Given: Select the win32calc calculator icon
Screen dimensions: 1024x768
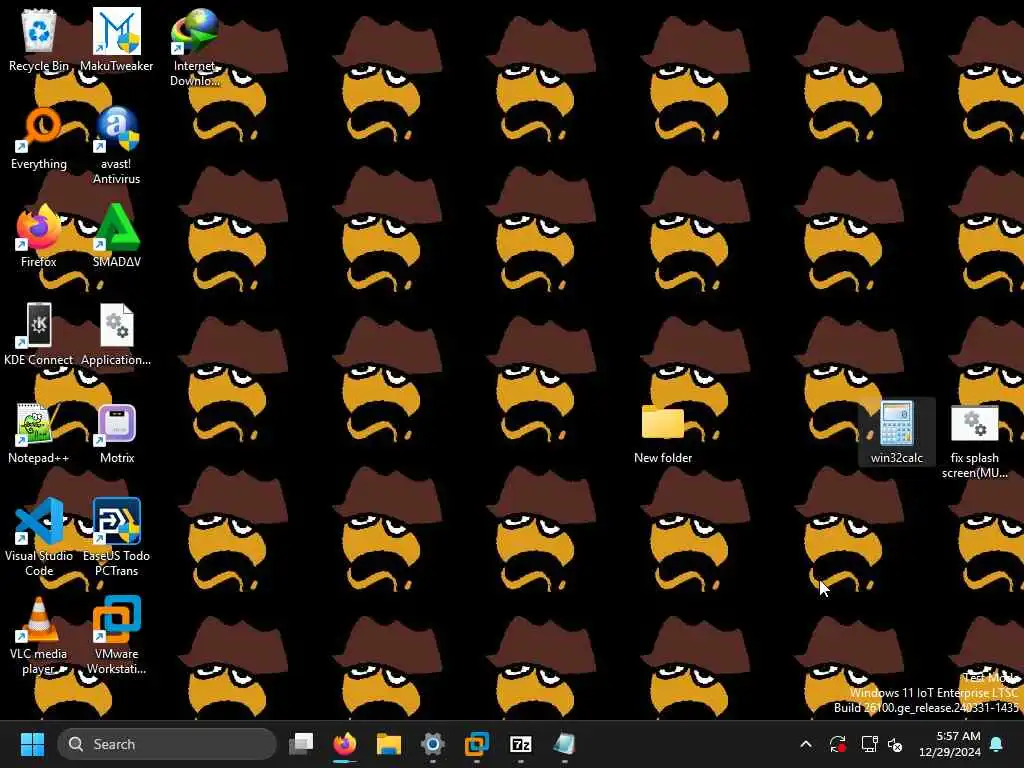Looking at the screenshot, I should point(897,432).
